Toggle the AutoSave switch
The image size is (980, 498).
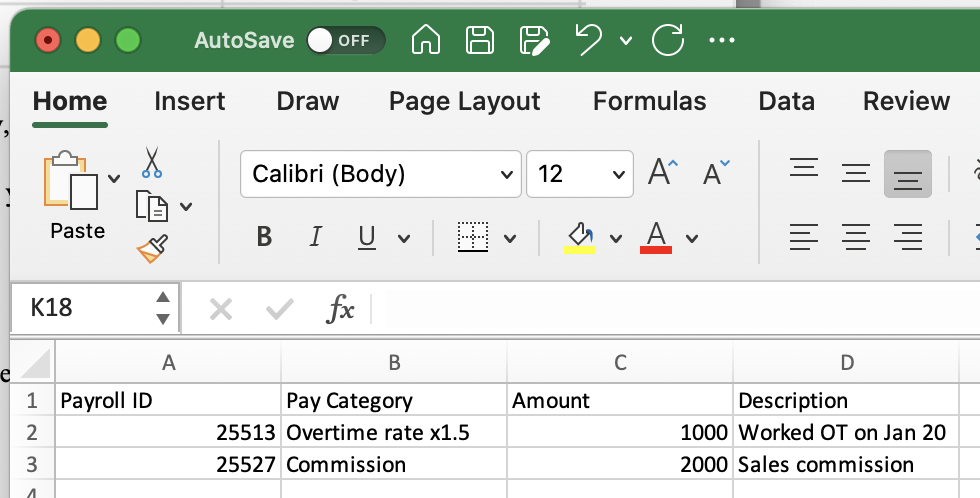[x=346, y=41]
